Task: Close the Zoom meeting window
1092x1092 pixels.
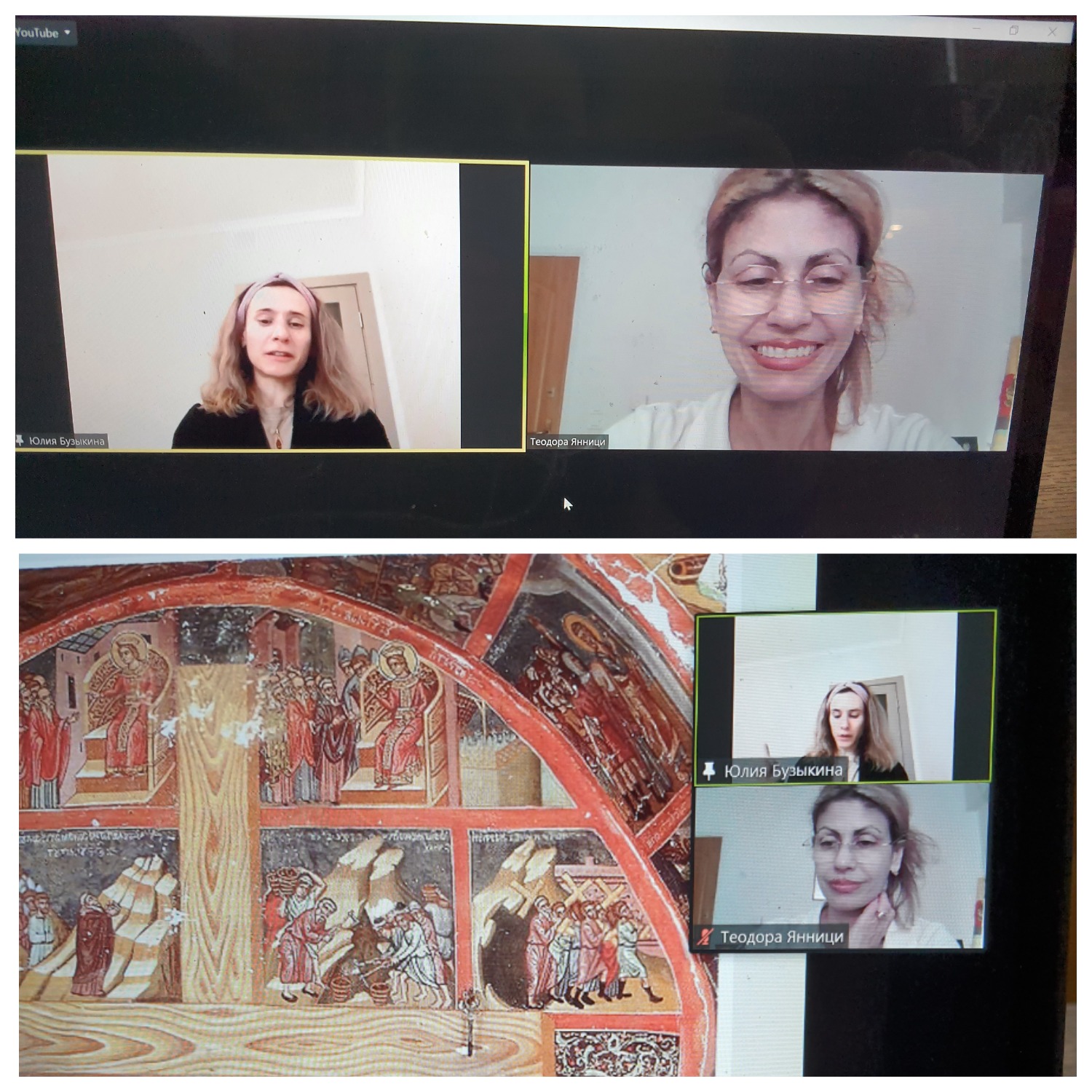Action: point(1052,31)
